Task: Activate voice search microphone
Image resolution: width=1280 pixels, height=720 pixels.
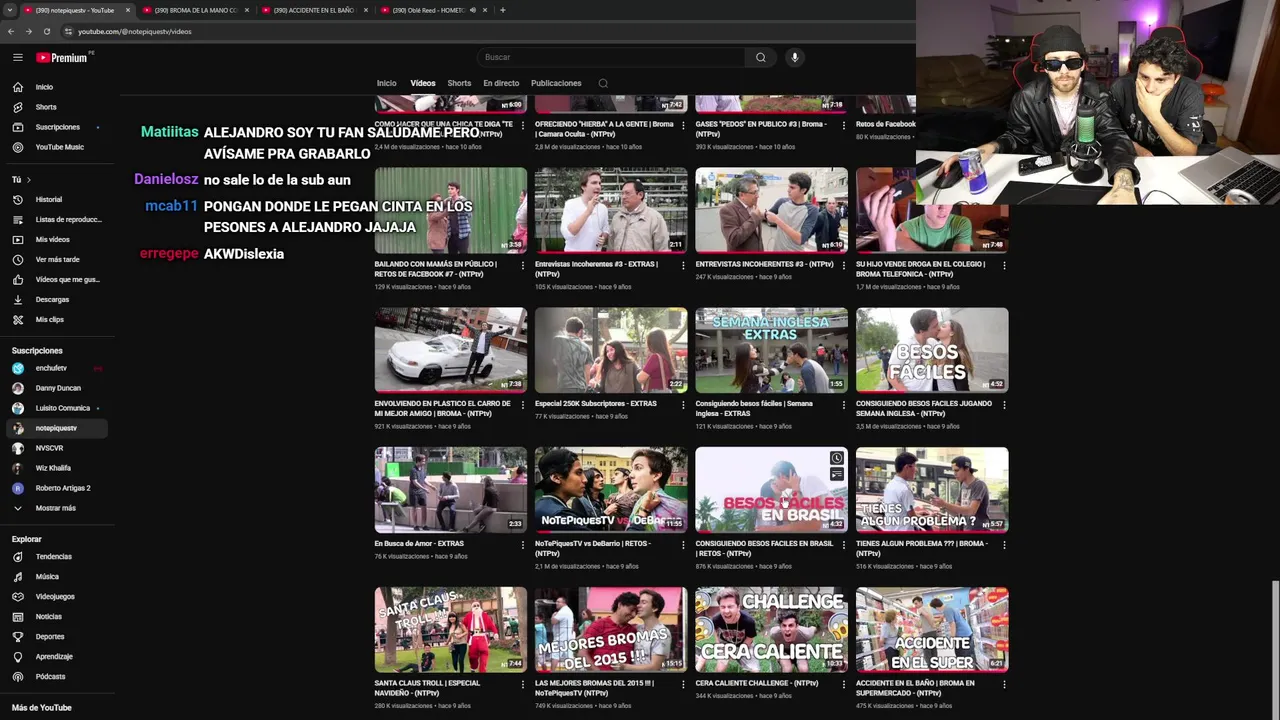Action: click(x=795, y=57)
